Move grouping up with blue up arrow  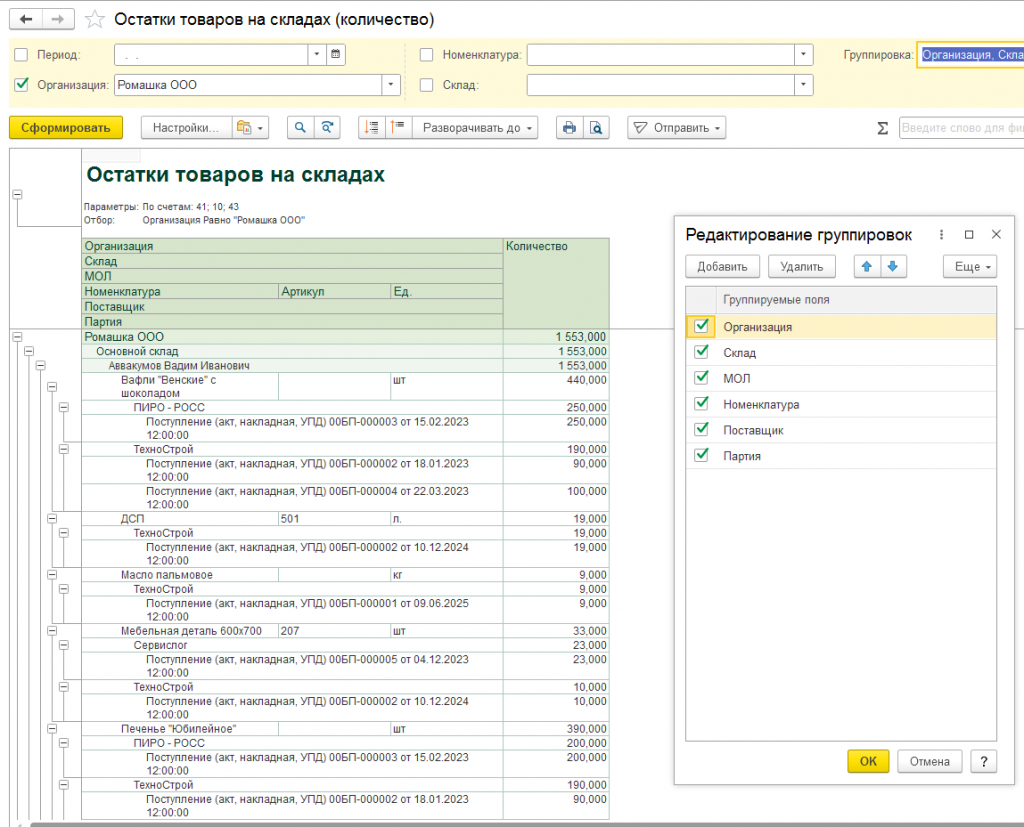[867, 266]
